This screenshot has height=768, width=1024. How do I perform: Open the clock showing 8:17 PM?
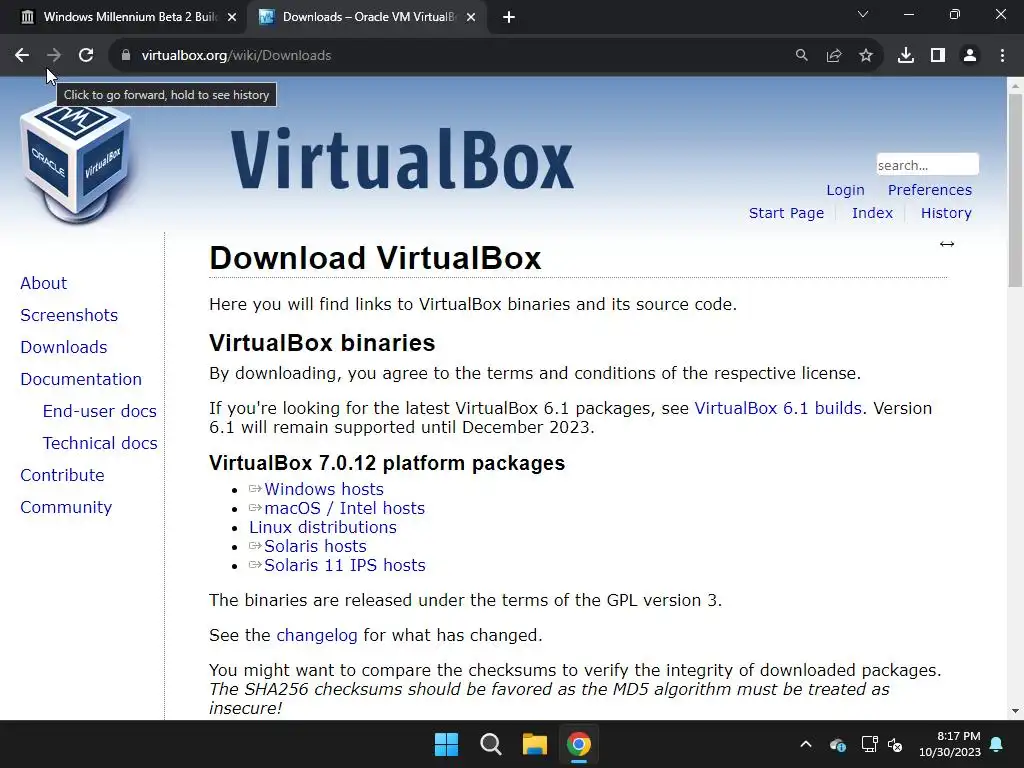pyautogui.click(x=950, y=744)
